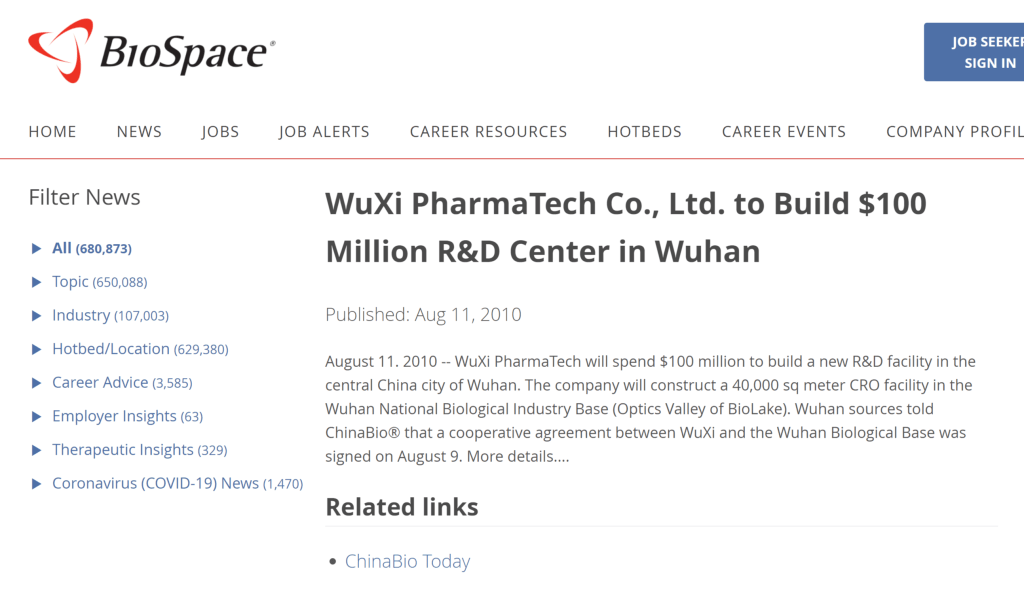This screenshot has height=592, width=1024.
Task: Expand the Hotbed/Location filter arrow
Action: (37, 350)
